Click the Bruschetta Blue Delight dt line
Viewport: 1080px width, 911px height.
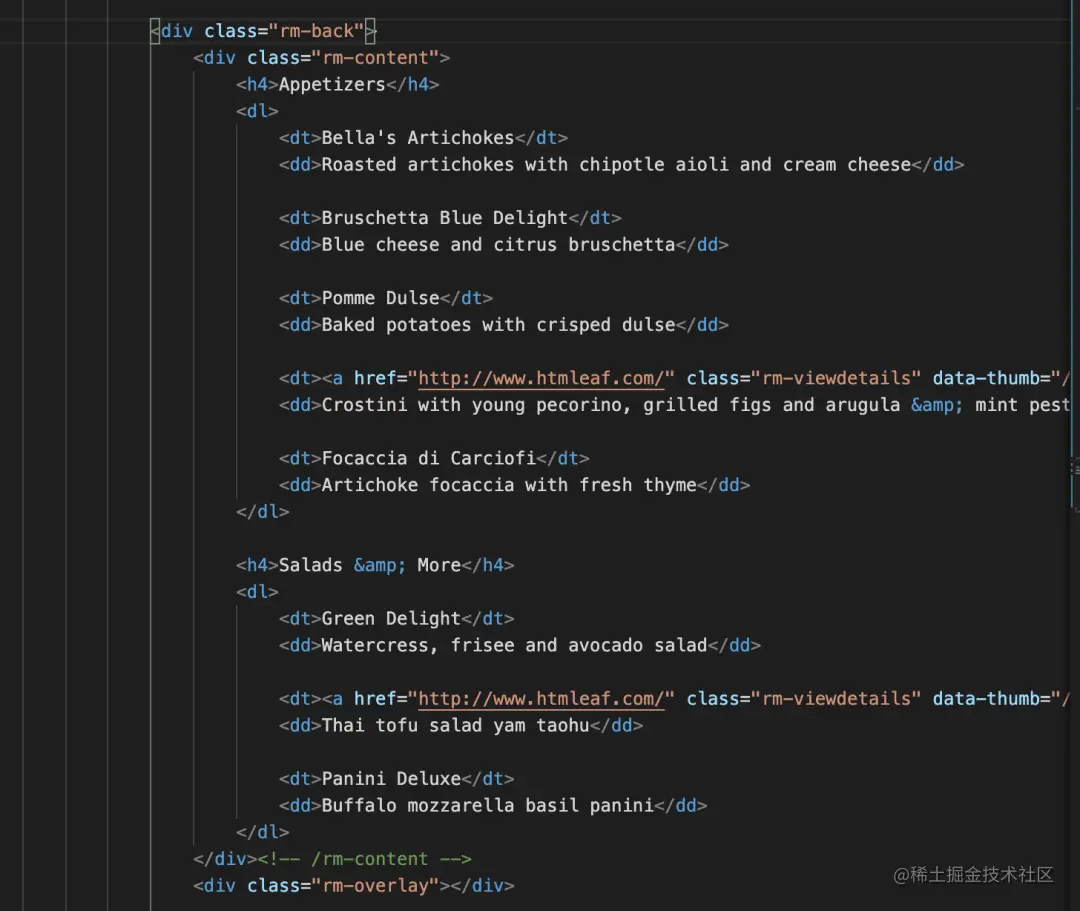[x=450, y=218]
